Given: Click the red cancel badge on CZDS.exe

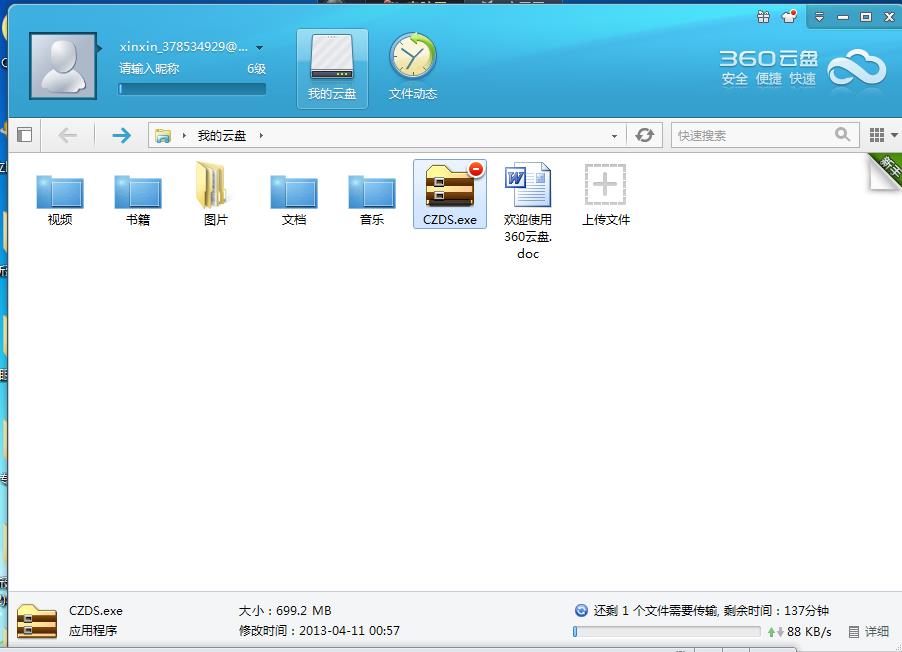Looking at the screenshot, I should point(476,169).
